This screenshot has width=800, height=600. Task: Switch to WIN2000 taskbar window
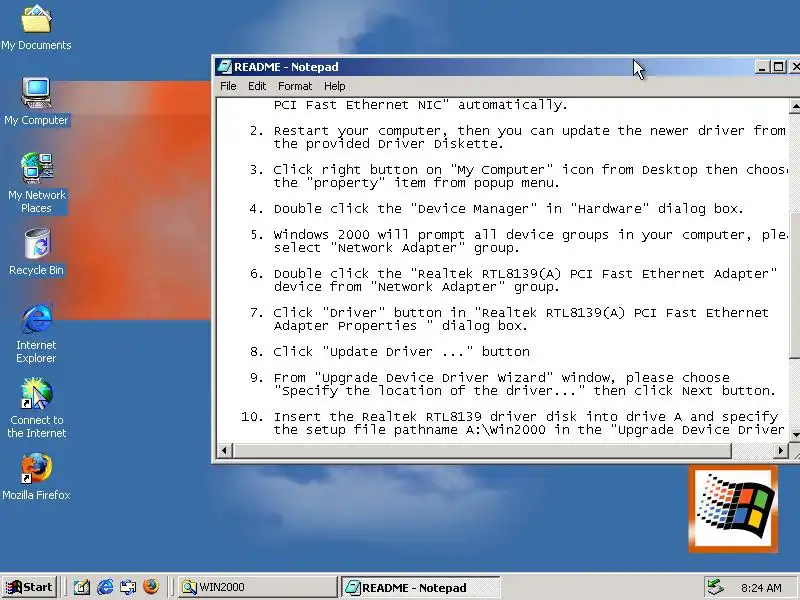coord(257,587)
